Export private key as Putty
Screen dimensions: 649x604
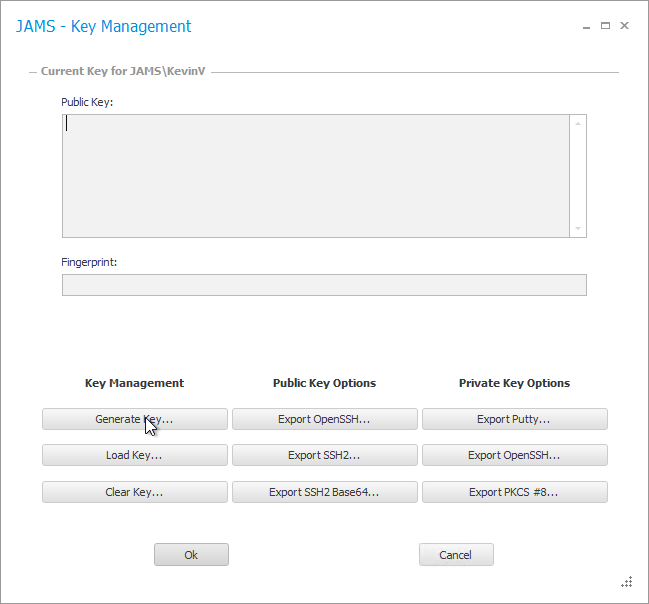[514, 419]
